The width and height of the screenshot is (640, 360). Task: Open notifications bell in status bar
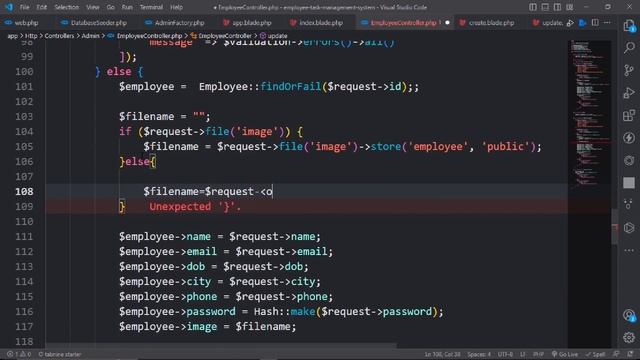631,354
